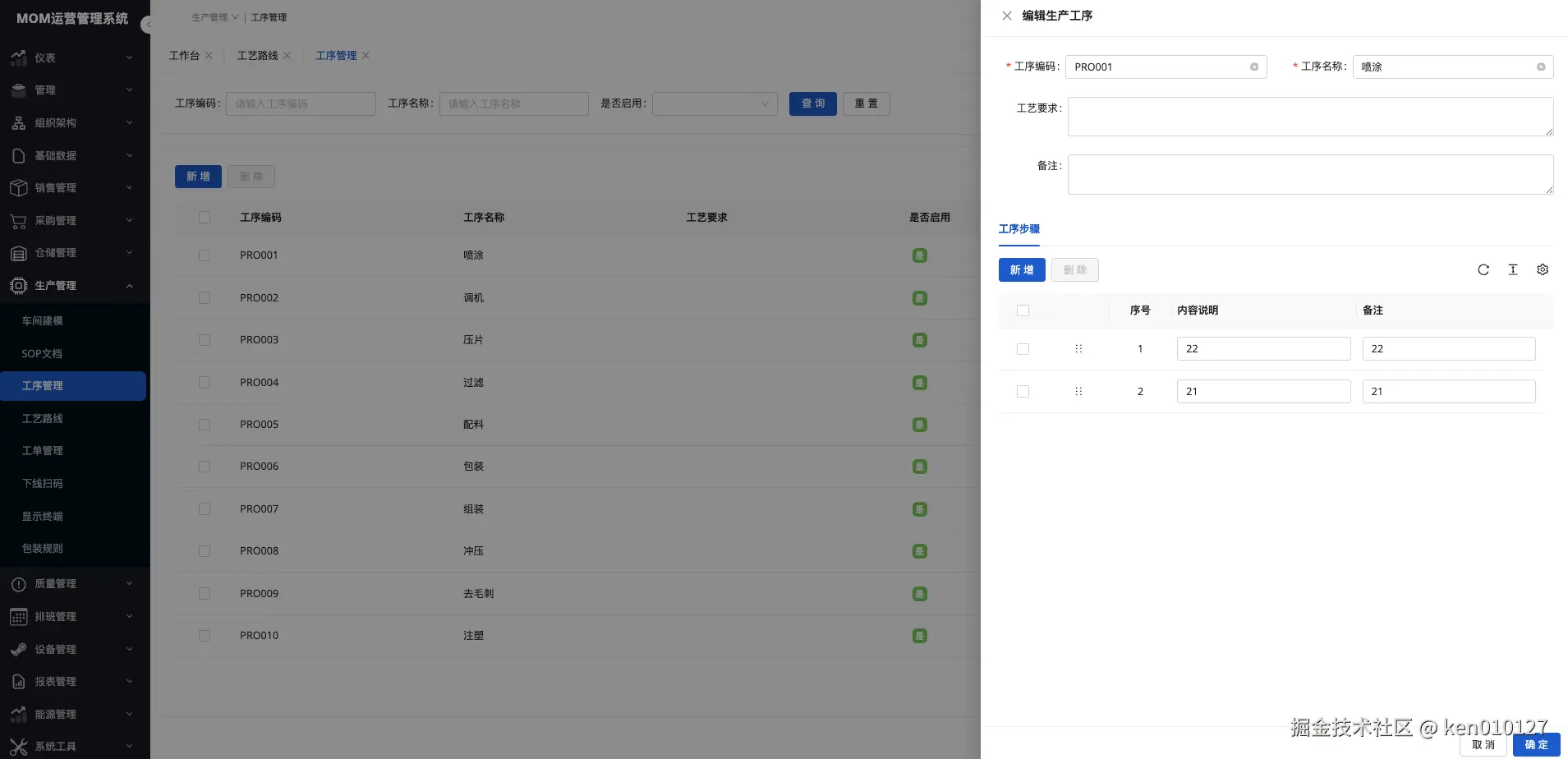
Task: Collapse the 生产管理 menu chevron
Action: 129,286
